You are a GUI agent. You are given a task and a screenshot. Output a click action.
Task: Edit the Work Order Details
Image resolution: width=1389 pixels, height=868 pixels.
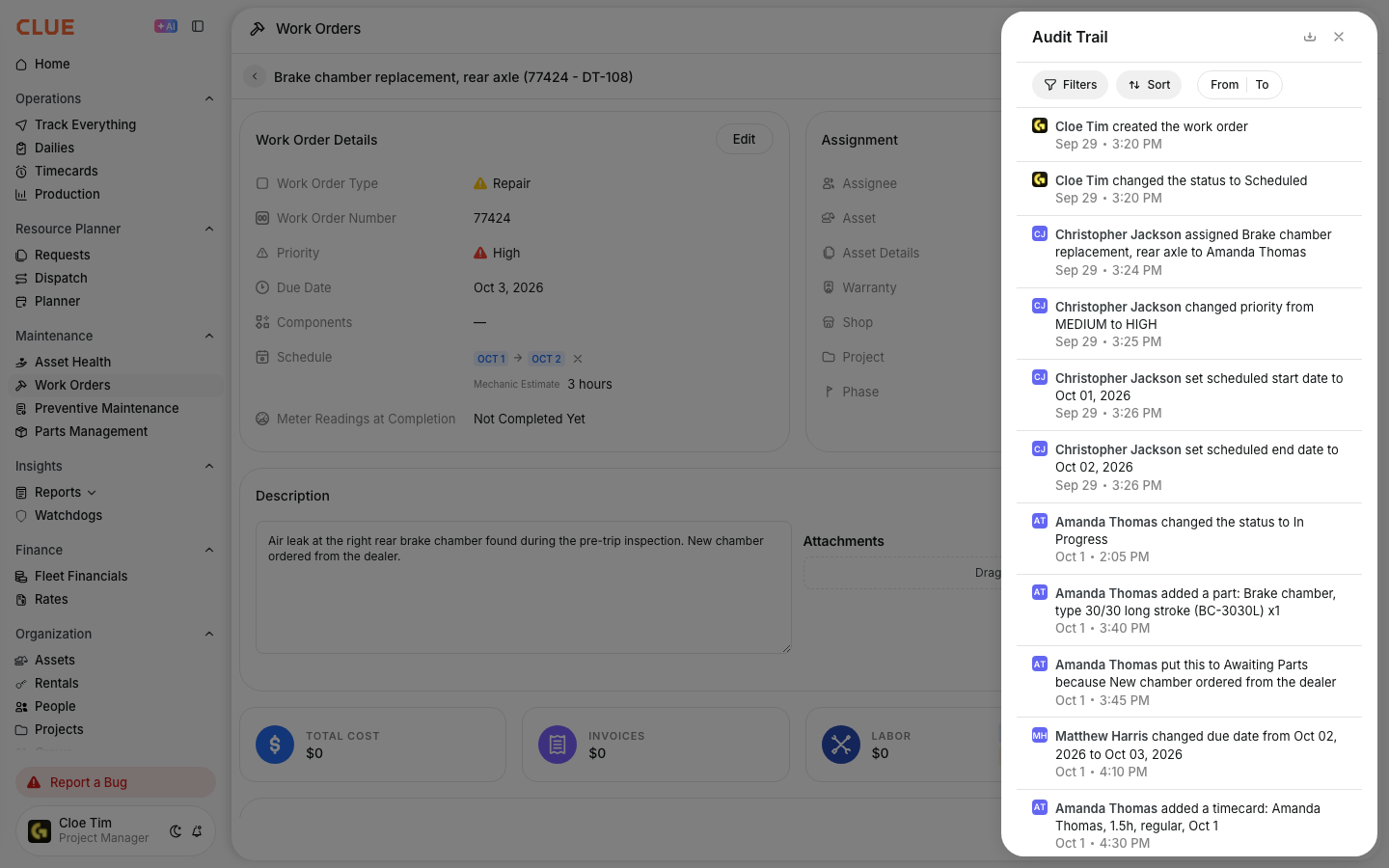(744, 139)
